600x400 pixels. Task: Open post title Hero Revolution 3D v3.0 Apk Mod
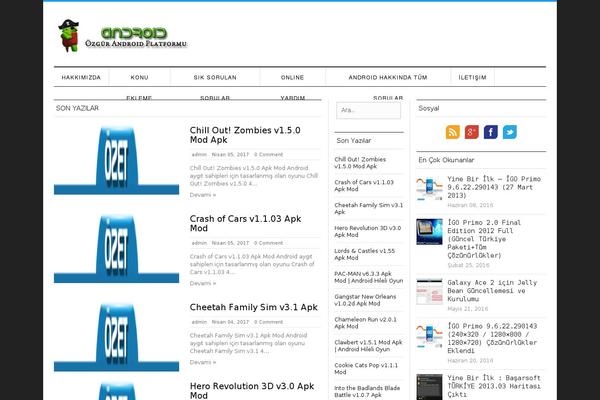pyautogui.click(x=252, y=390)
